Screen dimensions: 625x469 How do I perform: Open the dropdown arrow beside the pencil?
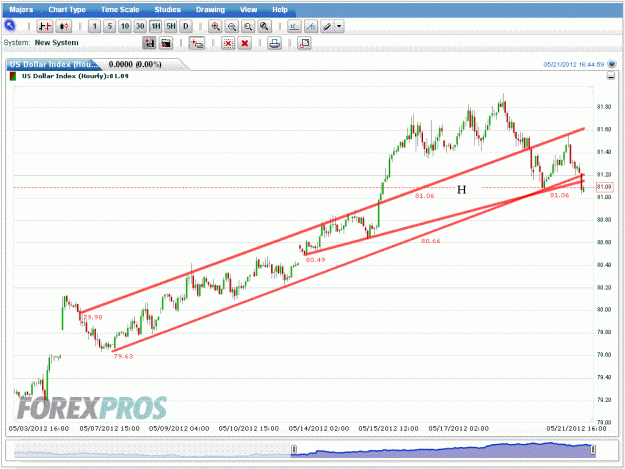coord(339,27)
